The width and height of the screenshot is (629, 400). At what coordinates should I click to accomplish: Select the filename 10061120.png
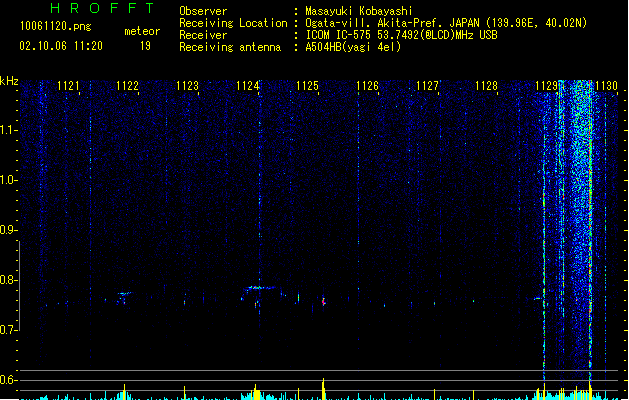[x=56, y=26]
